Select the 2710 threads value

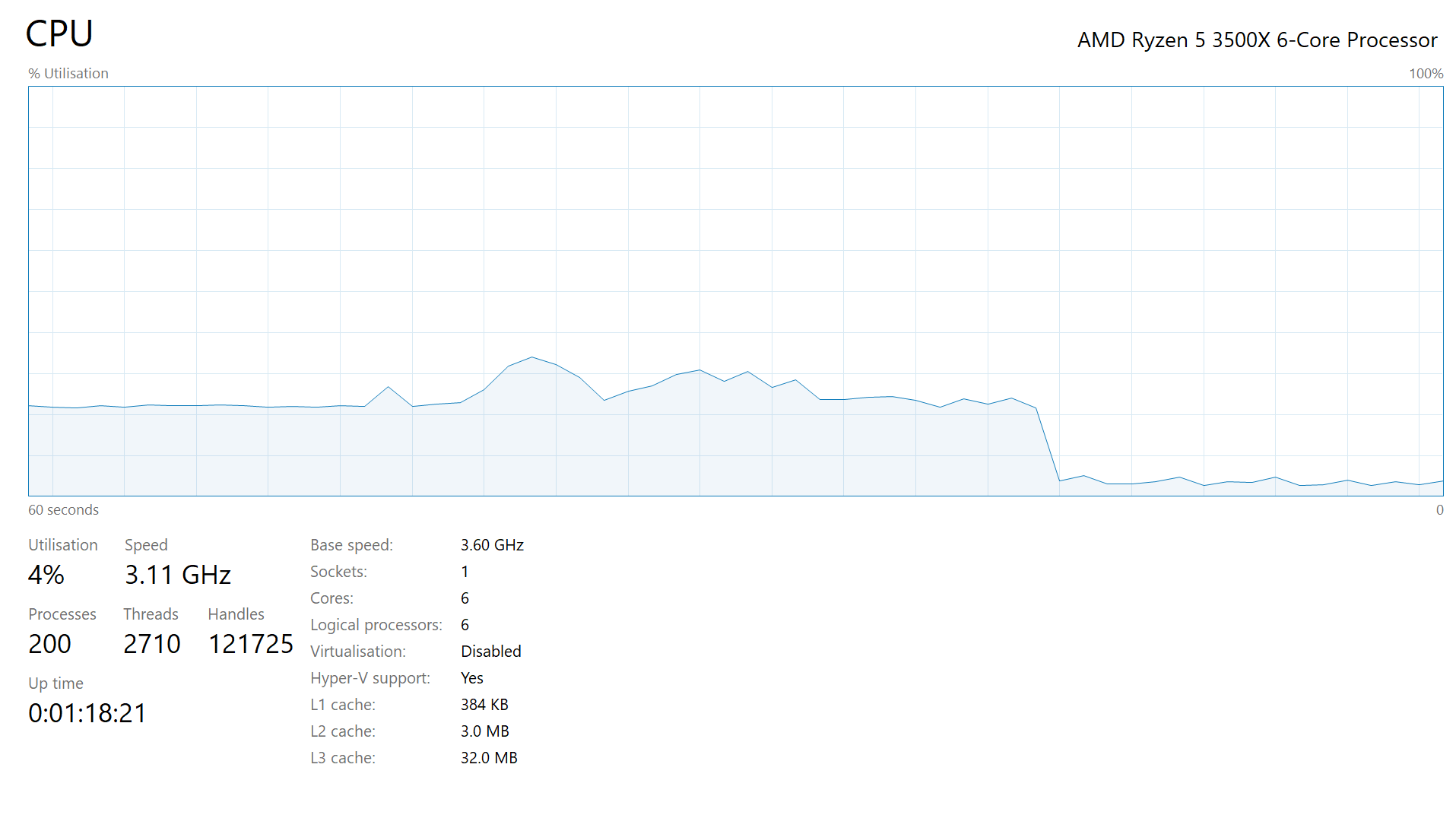[x=152, y=644]
